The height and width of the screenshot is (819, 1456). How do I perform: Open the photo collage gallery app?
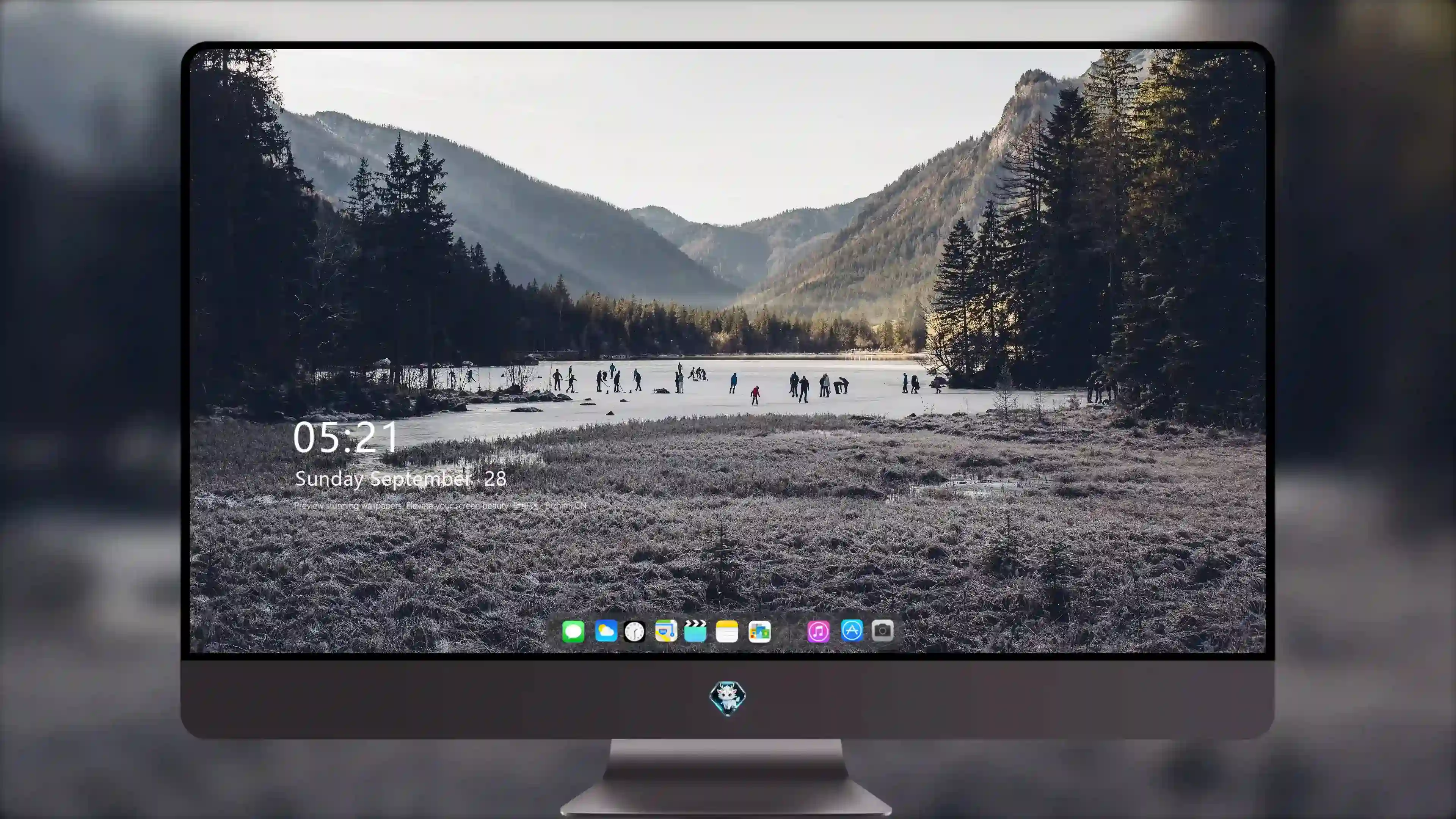click(x=759, y=631)
